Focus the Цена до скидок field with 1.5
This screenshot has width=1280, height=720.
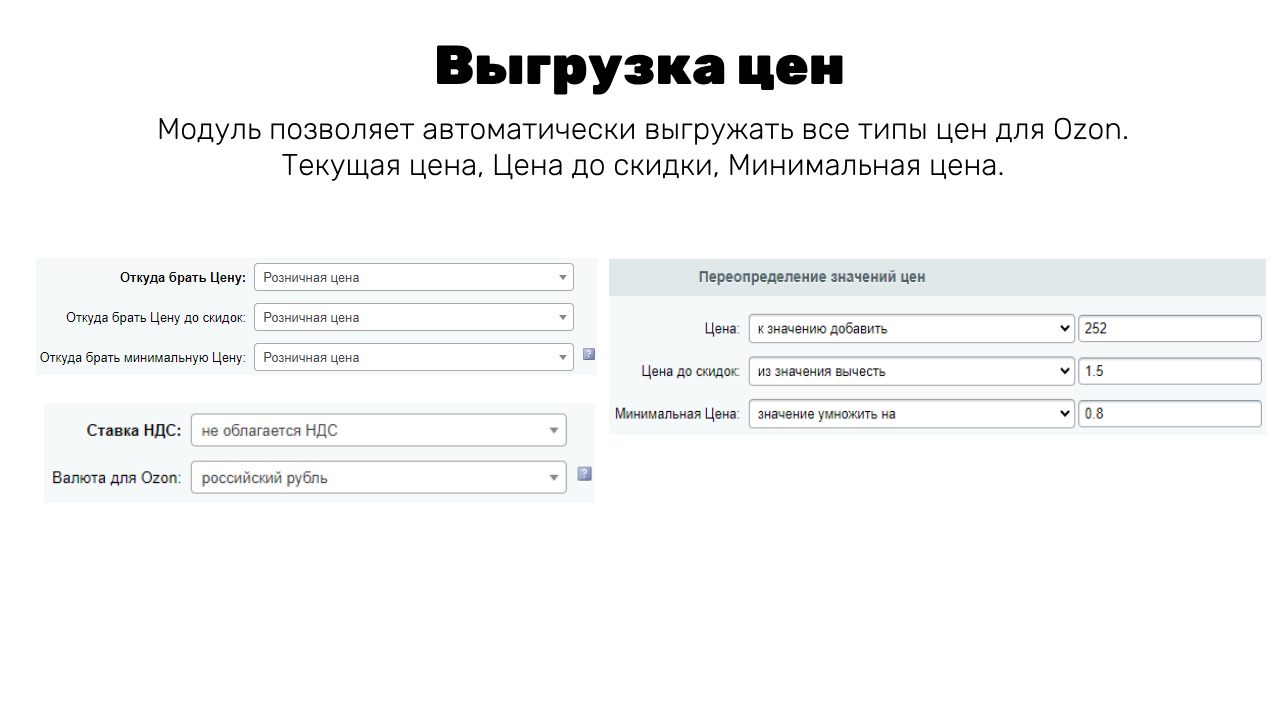(x=1169, y=372)
